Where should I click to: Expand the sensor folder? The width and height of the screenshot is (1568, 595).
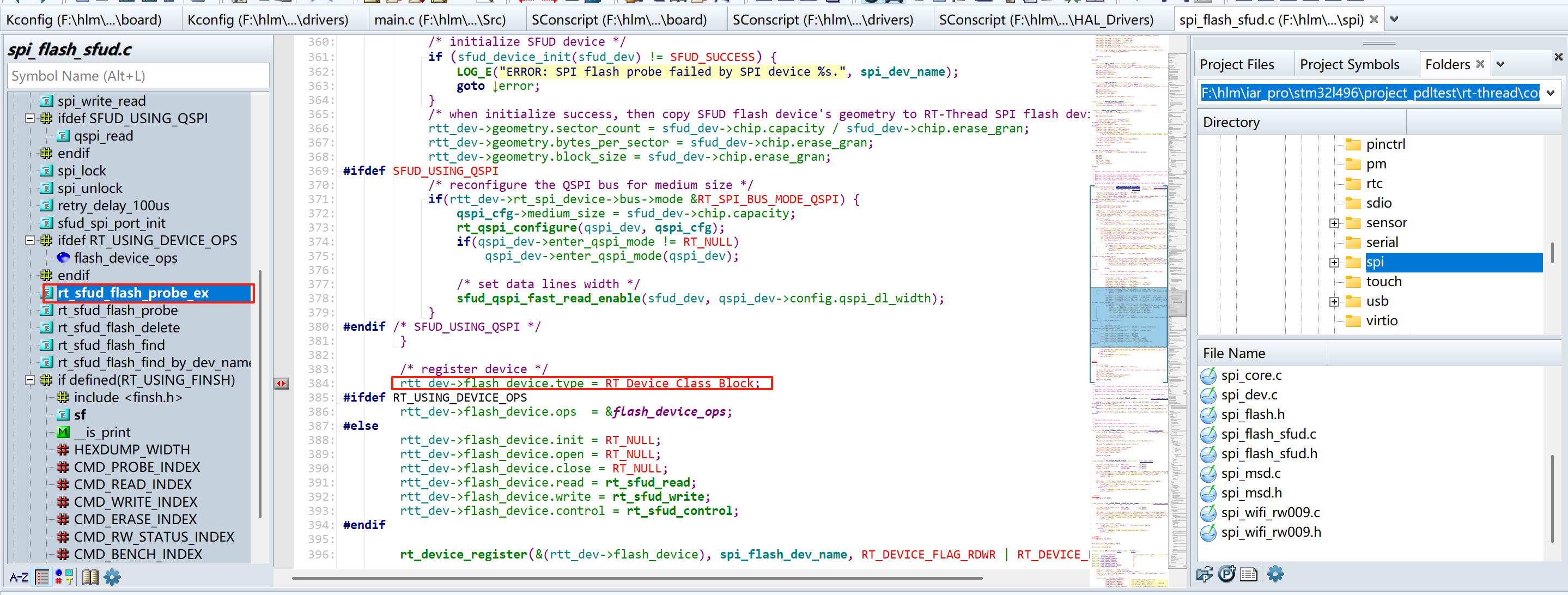point(1334,223)
